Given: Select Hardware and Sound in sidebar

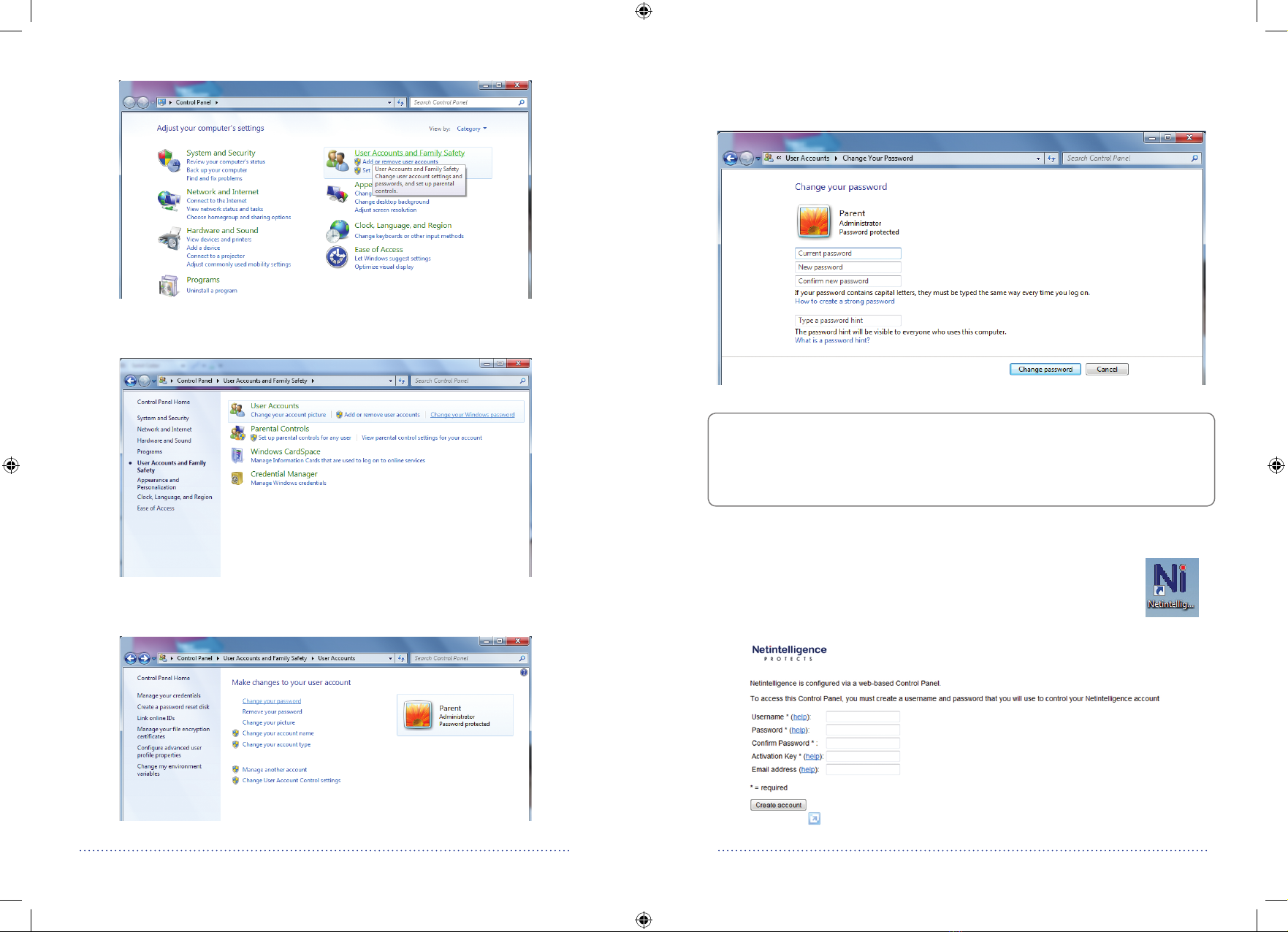Looking at the screenshot, I should 164,440.
